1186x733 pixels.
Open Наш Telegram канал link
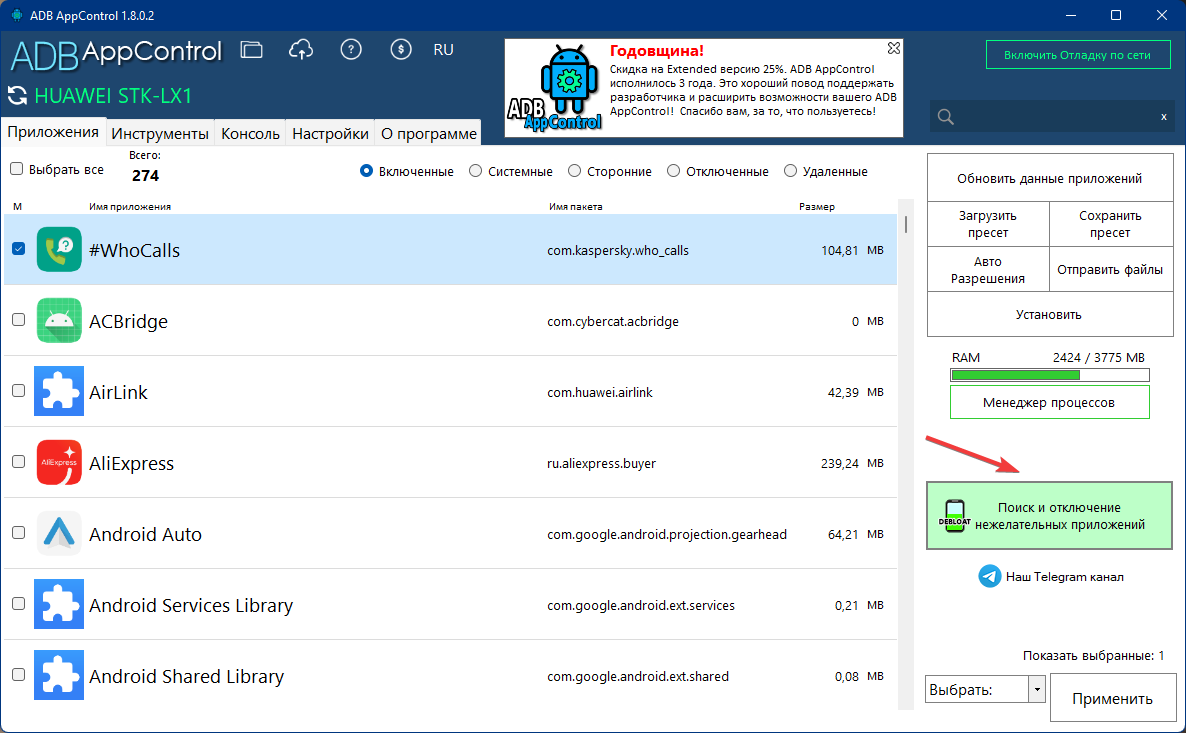1064,576
